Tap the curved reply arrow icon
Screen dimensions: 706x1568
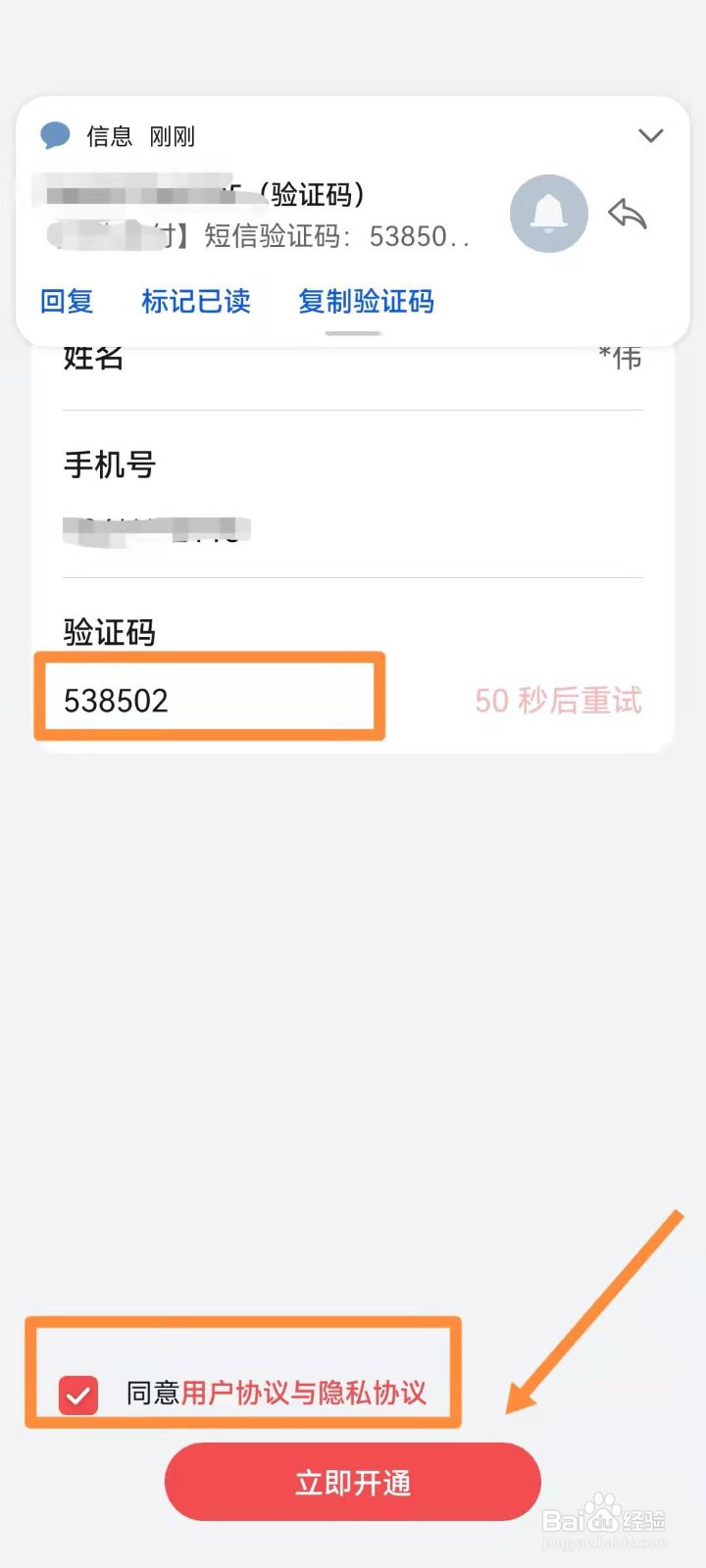point(628,213)
